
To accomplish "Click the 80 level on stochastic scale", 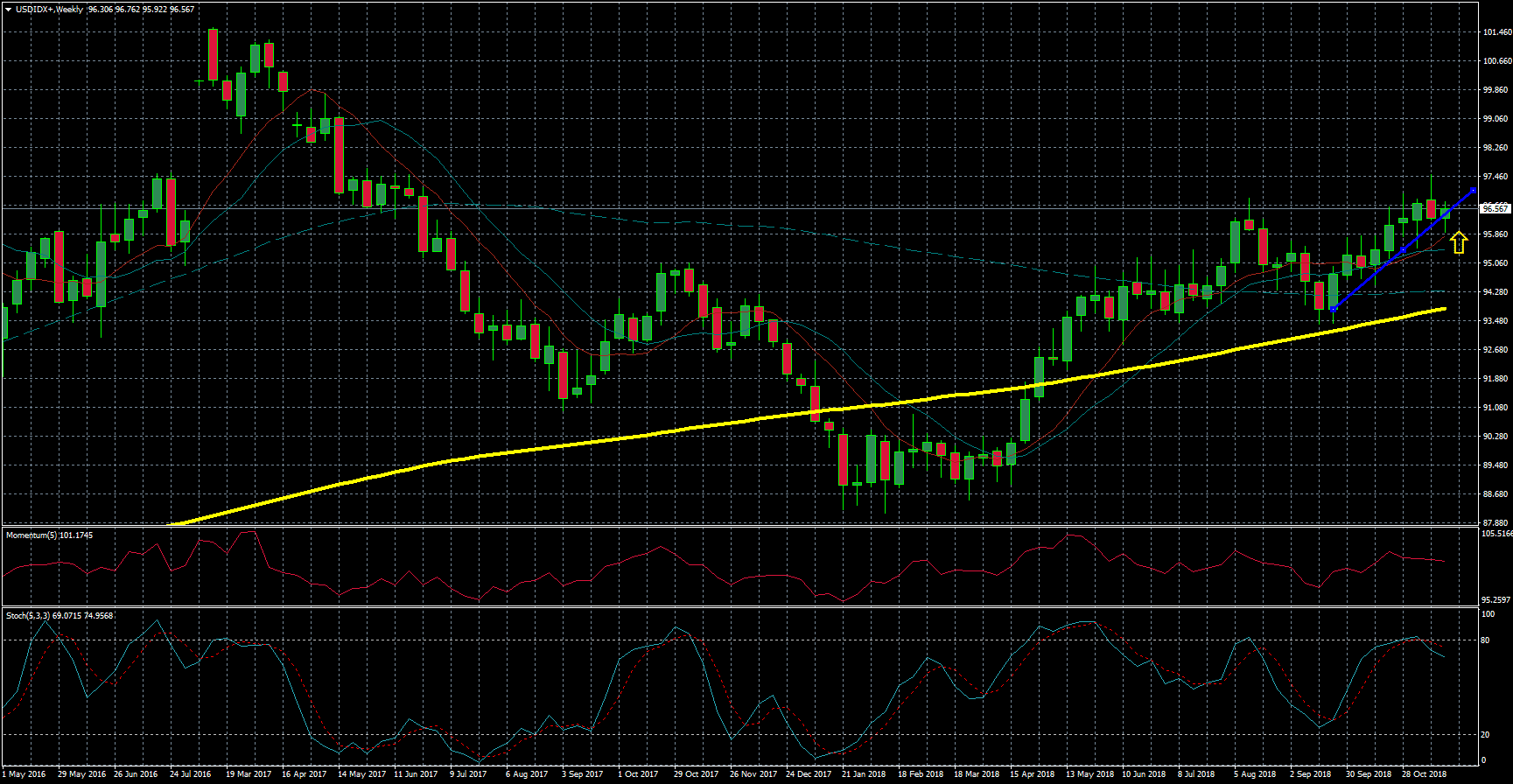I will (1485, 640).
